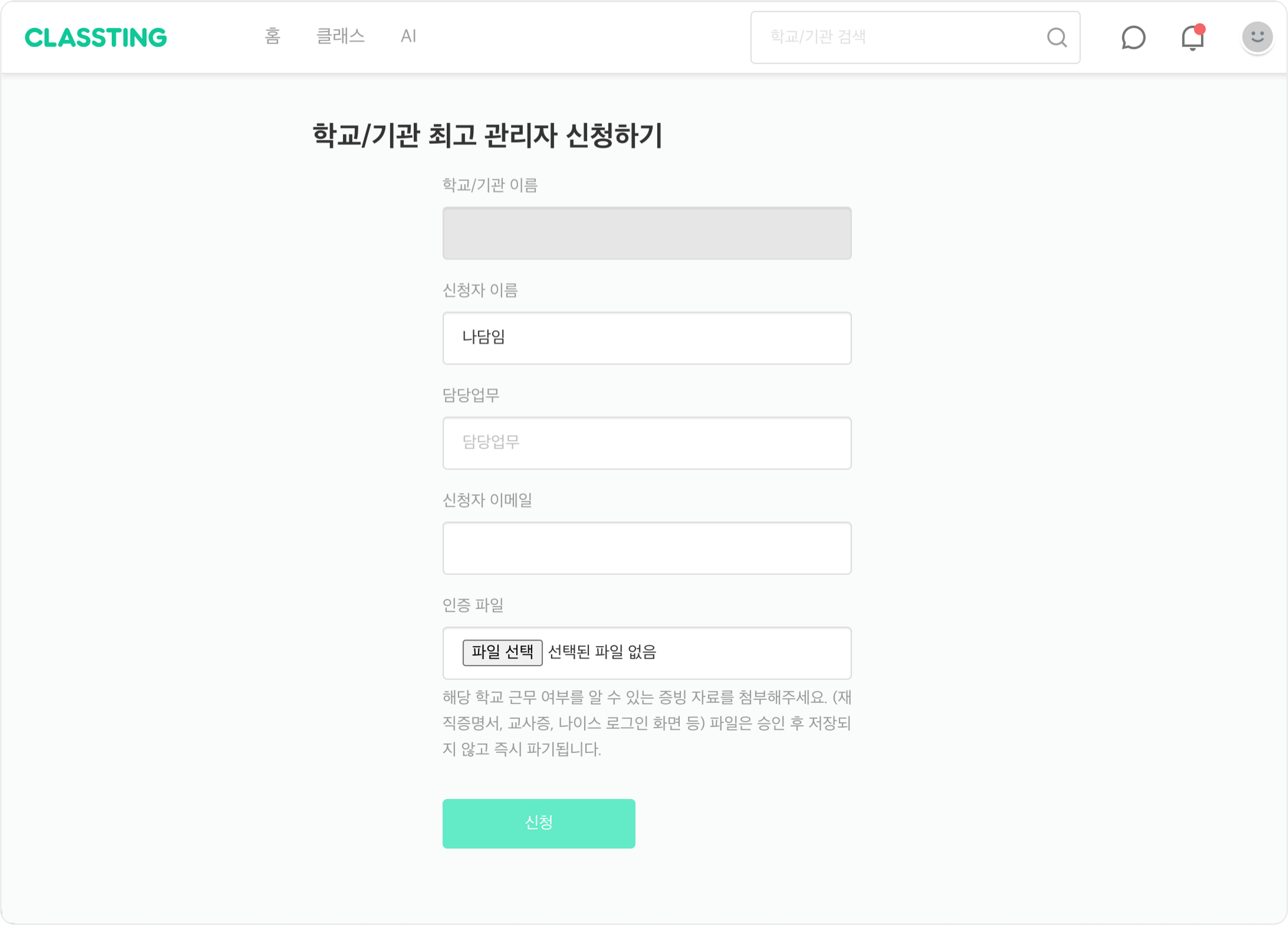Click the 파일 선택 button
1288x925 pixels.
[503, 652]
